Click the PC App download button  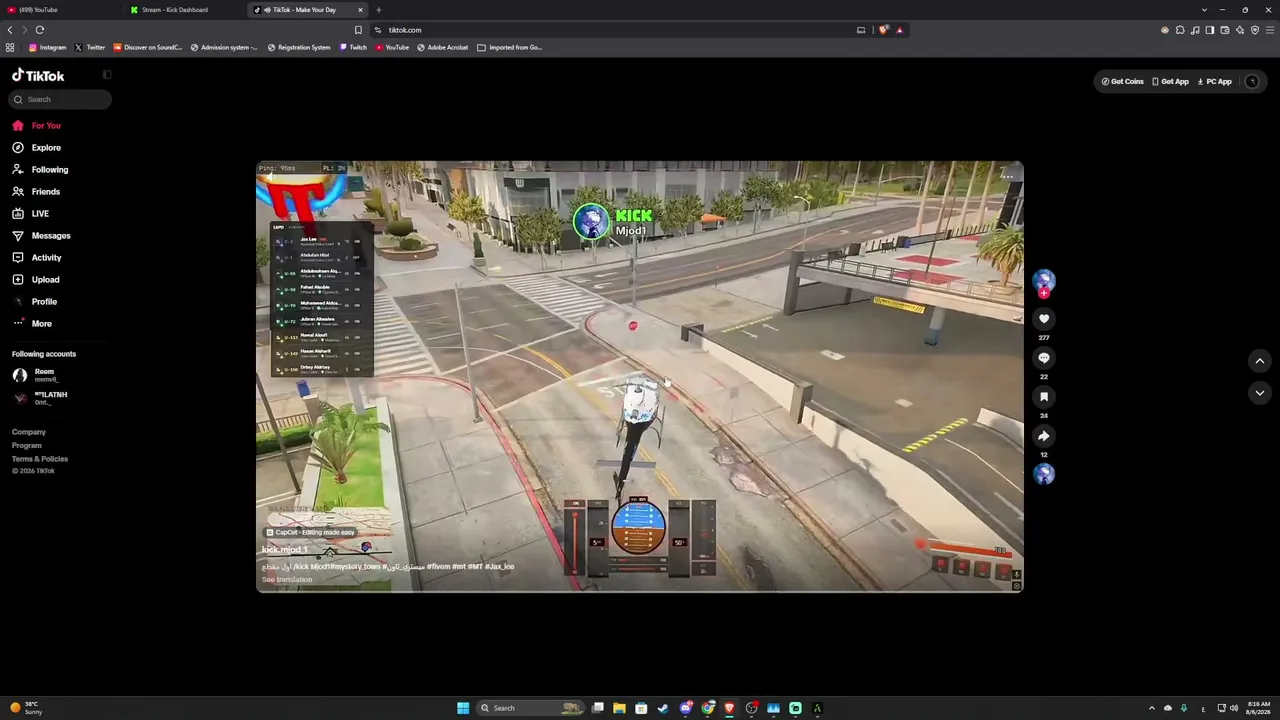1215,81
